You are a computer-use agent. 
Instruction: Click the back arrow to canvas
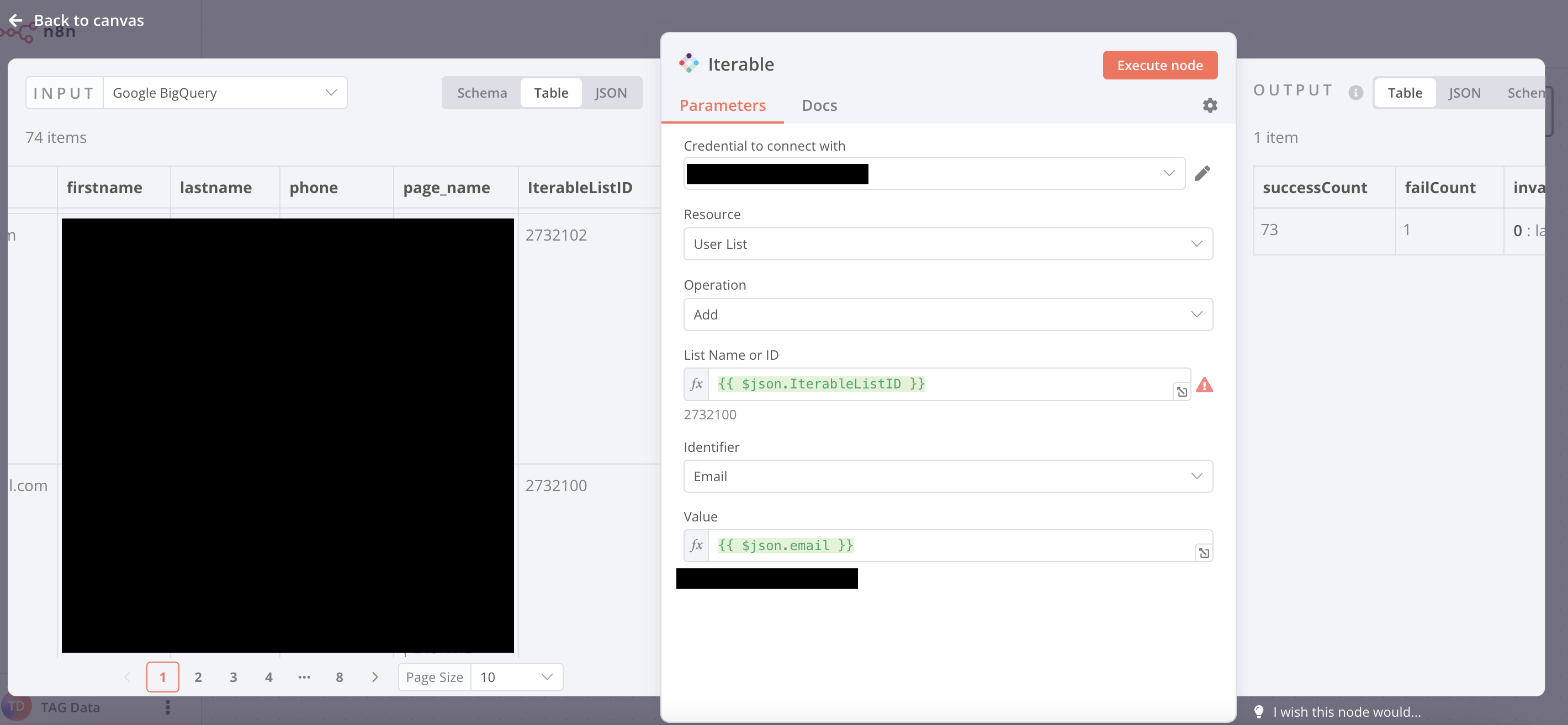point(16,20)
